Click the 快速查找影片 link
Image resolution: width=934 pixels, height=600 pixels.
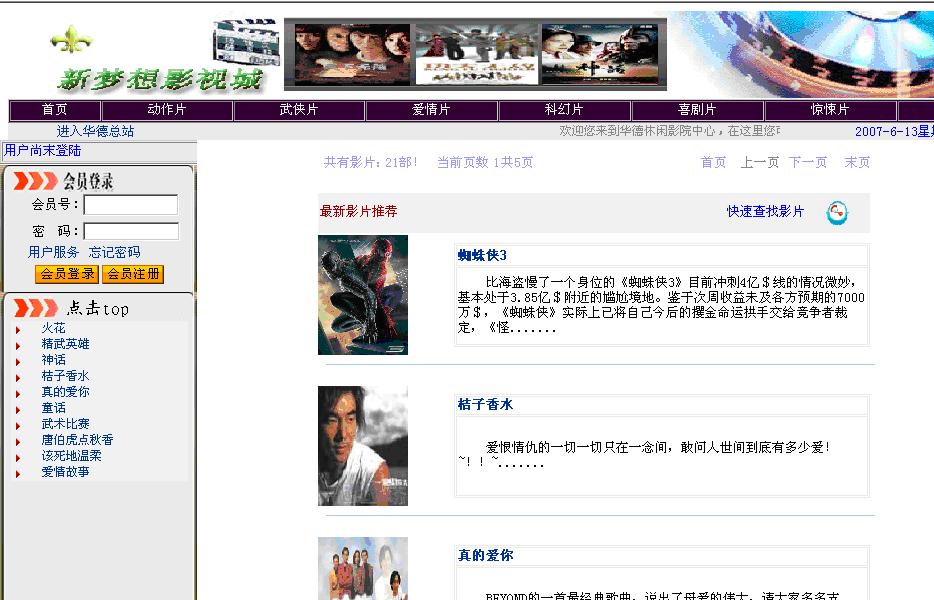[x=765, y=212]
